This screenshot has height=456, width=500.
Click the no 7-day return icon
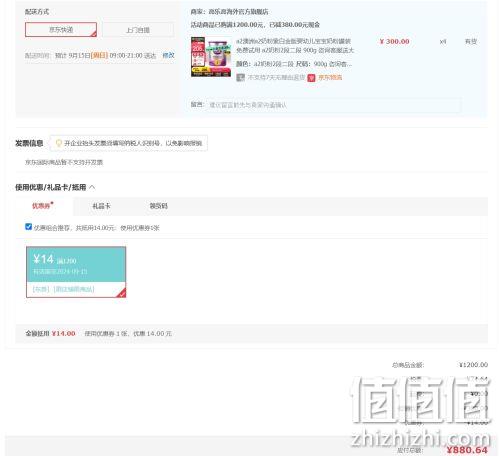click(241, 78)
